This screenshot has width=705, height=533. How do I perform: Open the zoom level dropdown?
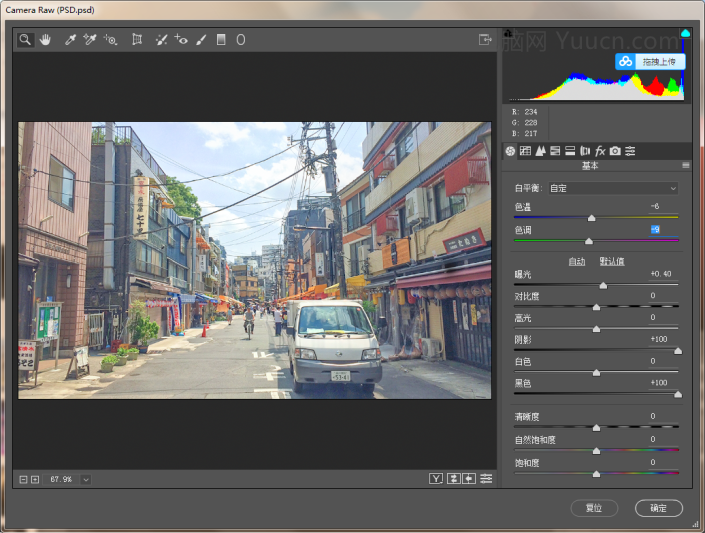pyautogui.click(x=86, y=480)
